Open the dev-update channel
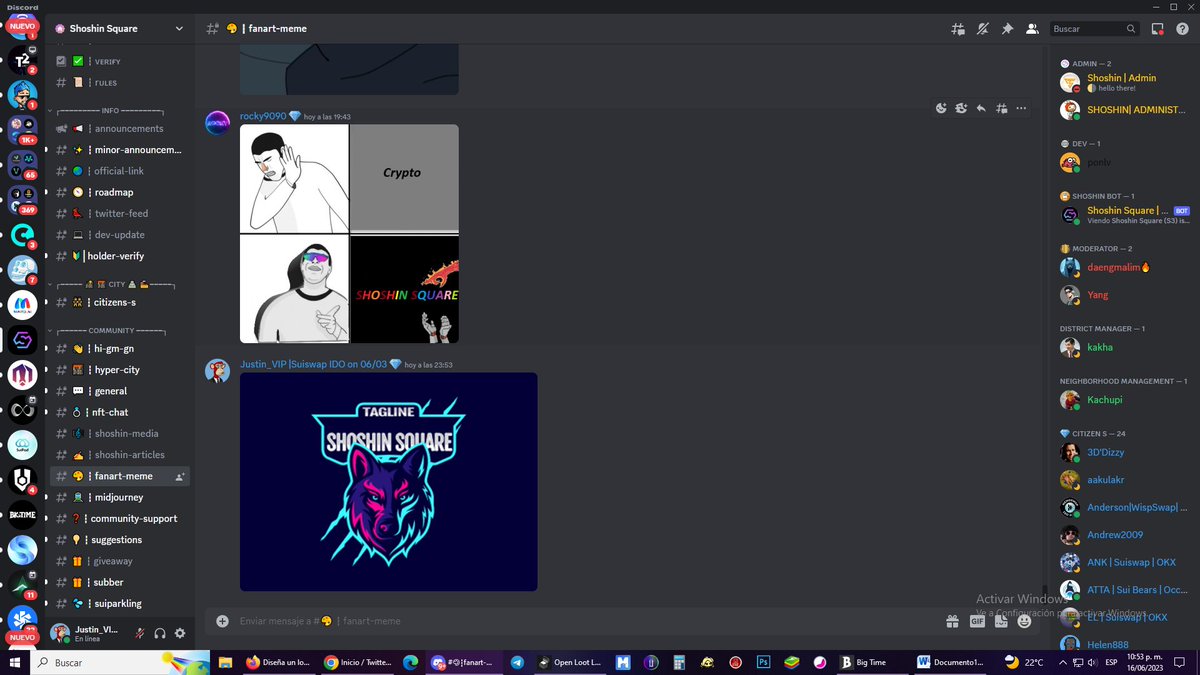Screen dimensions: 1200x675 pyautogui.click(x=120, y=235)
